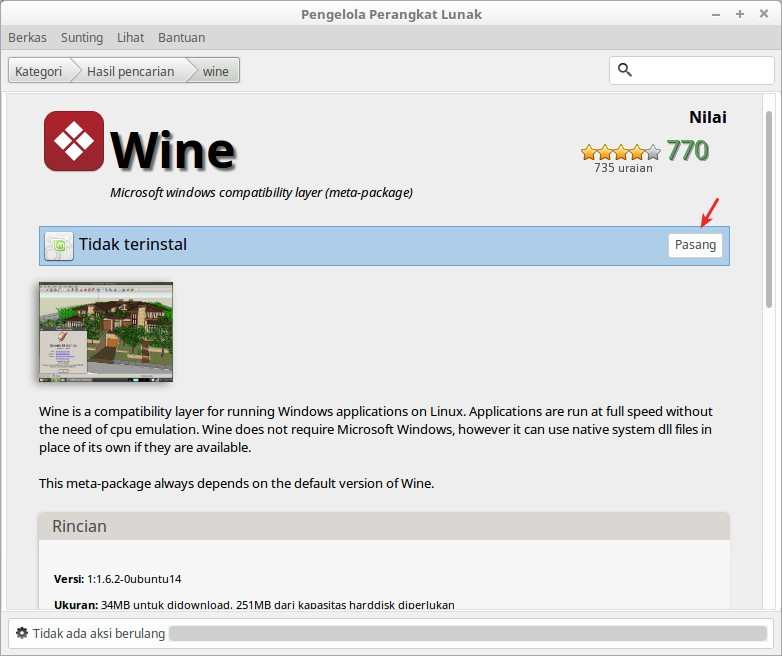This screenshot has height=656, width=782.
Task: Click the Ukuran 34MB download line
Action: point(254,605)
